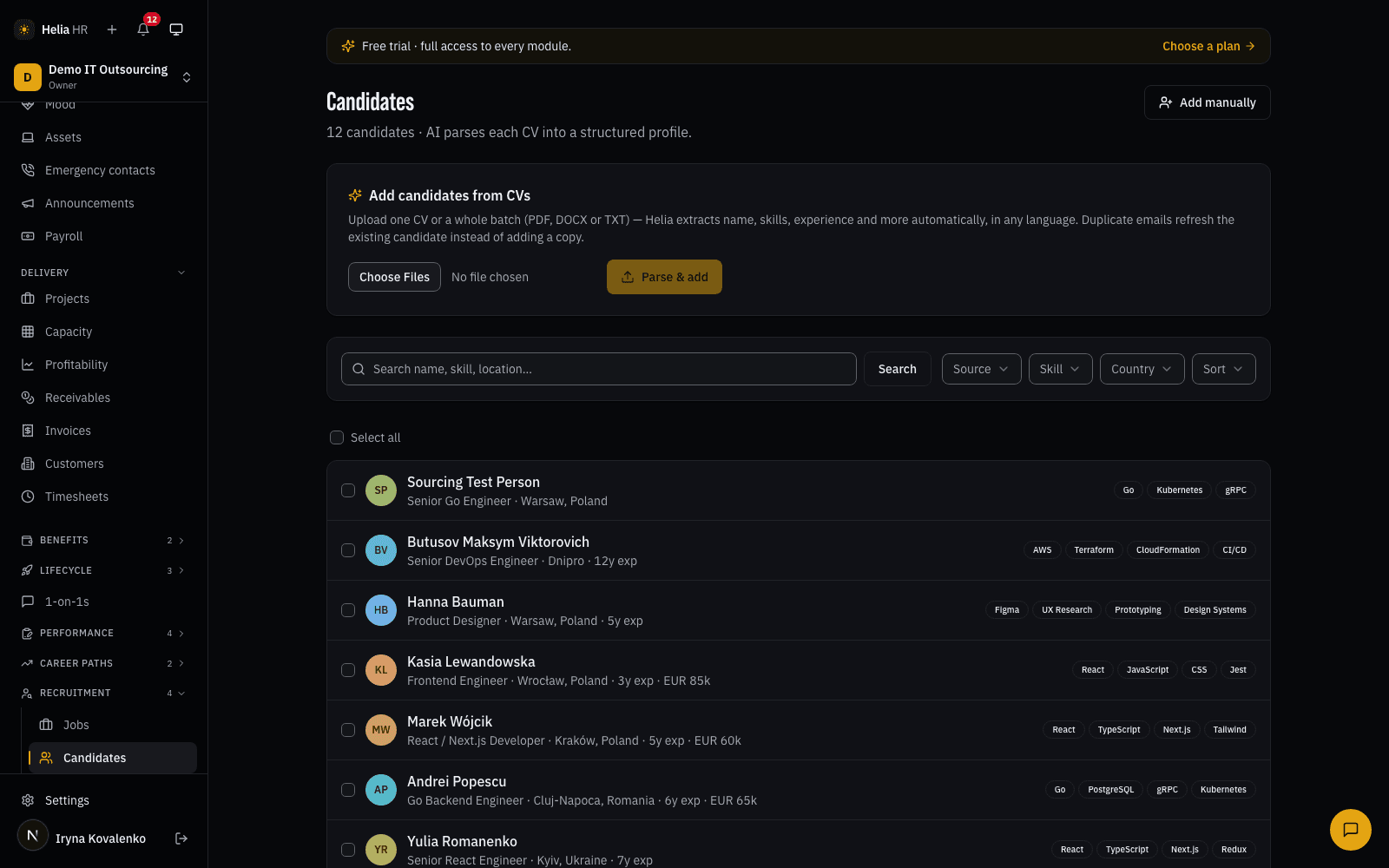Click the Receivables coins icon
Screen dimensions: 1389x868
point(28,398)
